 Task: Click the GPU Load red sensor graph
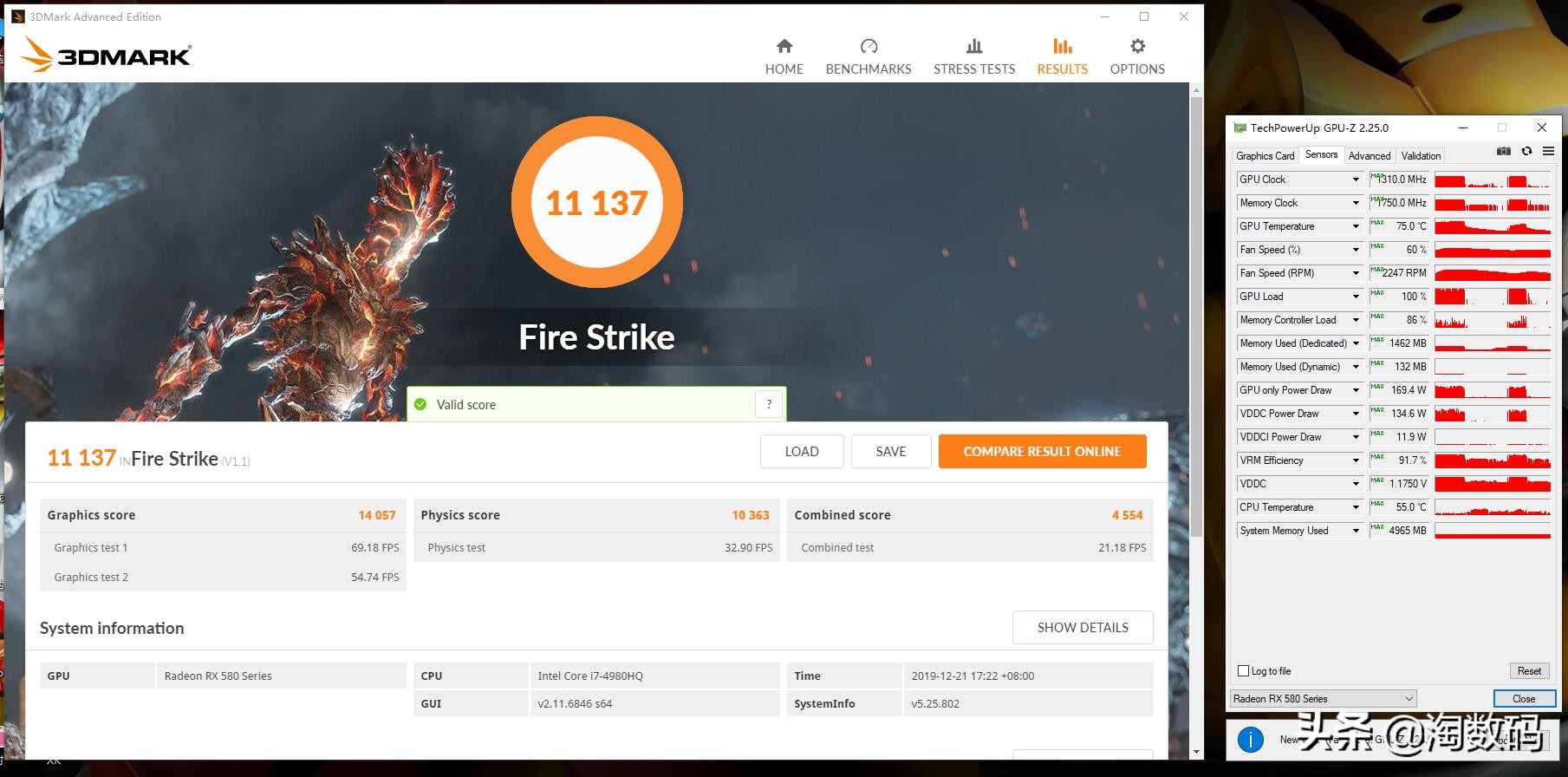point(1493,297)
